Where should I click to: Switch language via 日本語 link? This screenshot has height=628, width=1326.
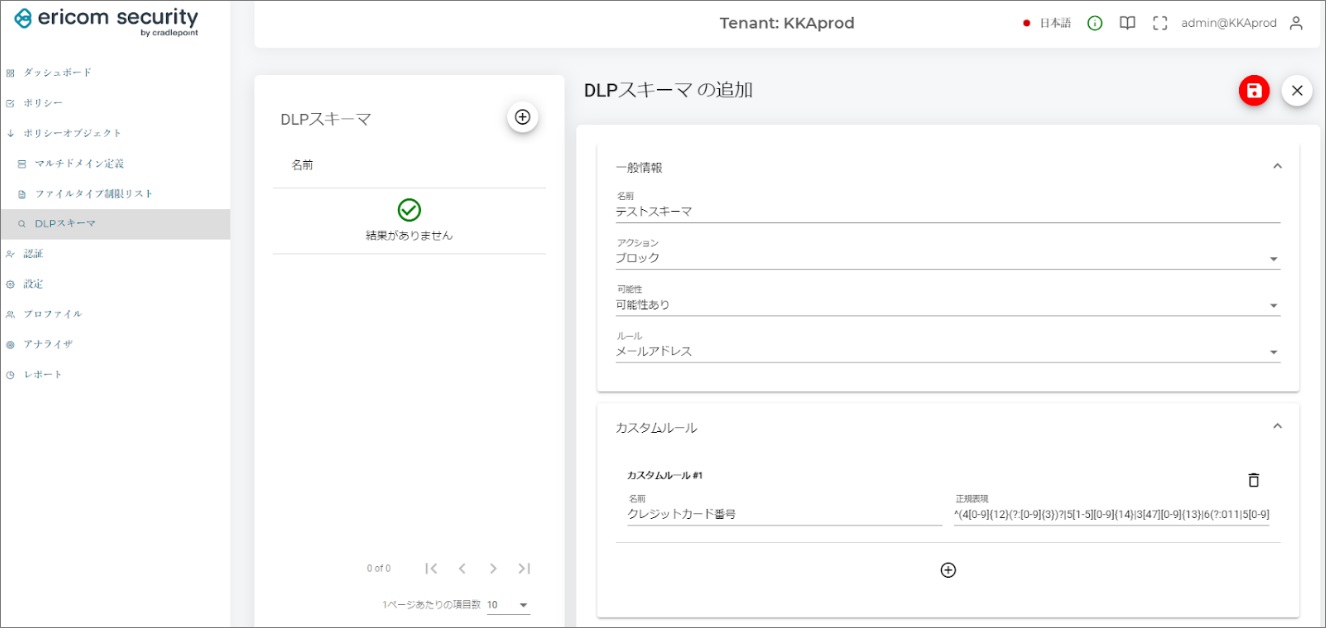click(x=1054, y=23)
